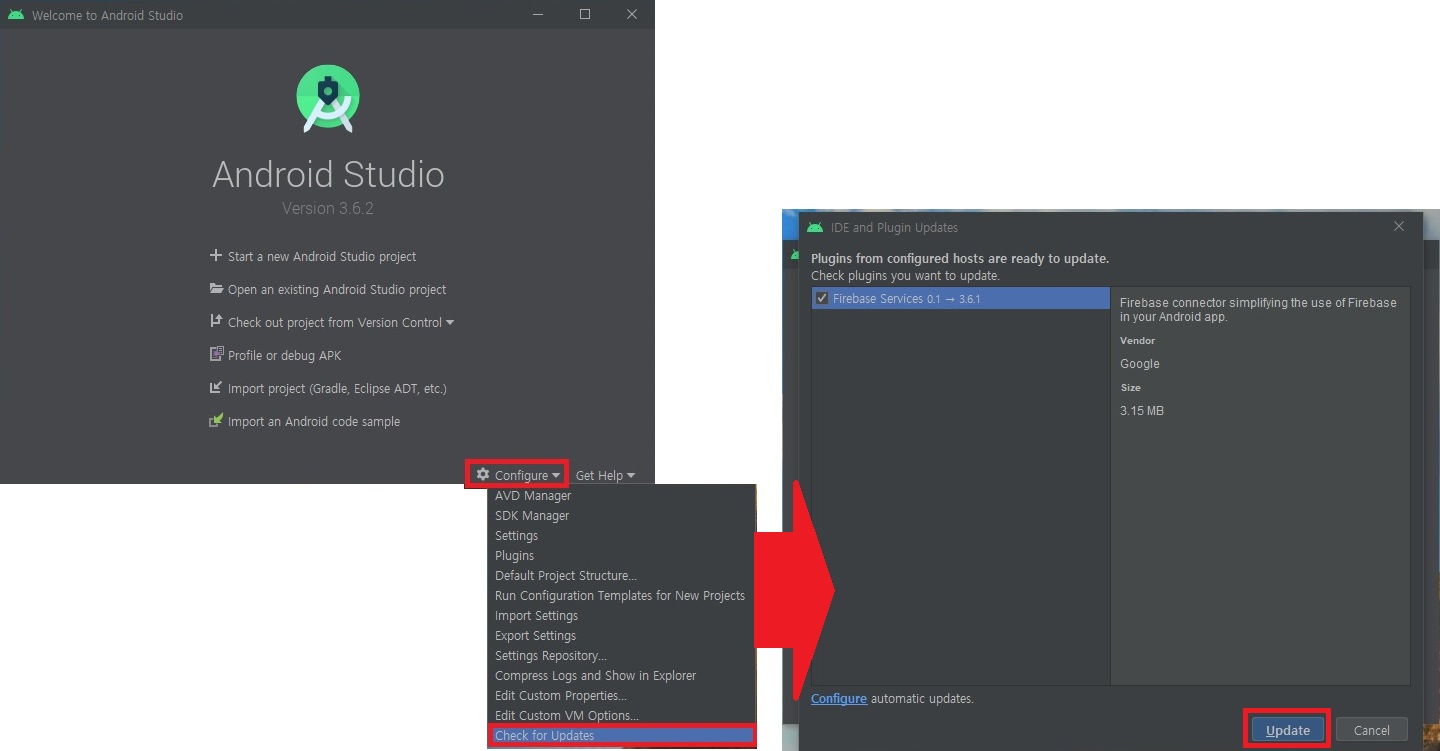The height and width of the screenshot is (751, 1440).
Task: Click Import an Android code sample
Action: [x=314, y=421]
